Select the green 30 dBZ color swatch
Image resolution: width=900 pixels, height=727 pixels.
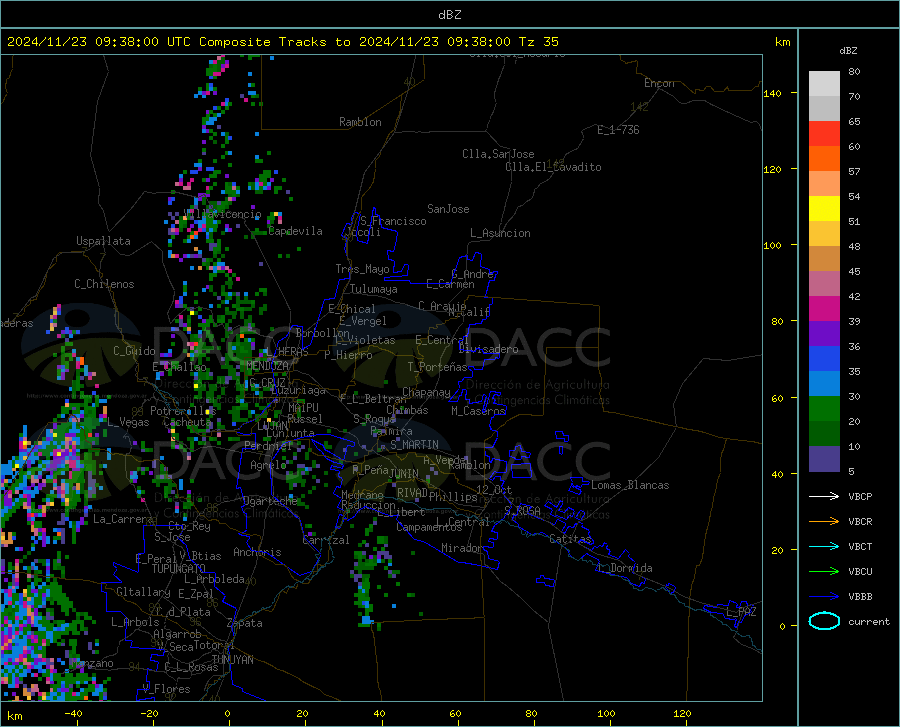tap(824, 409)
